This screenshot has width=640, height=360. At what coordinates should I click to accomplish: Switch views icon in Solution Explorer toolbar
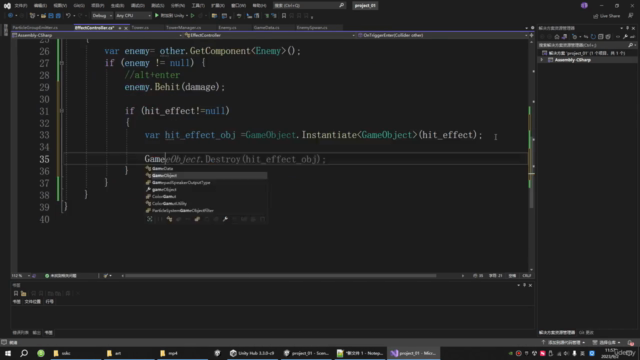[x=564, y=37]
